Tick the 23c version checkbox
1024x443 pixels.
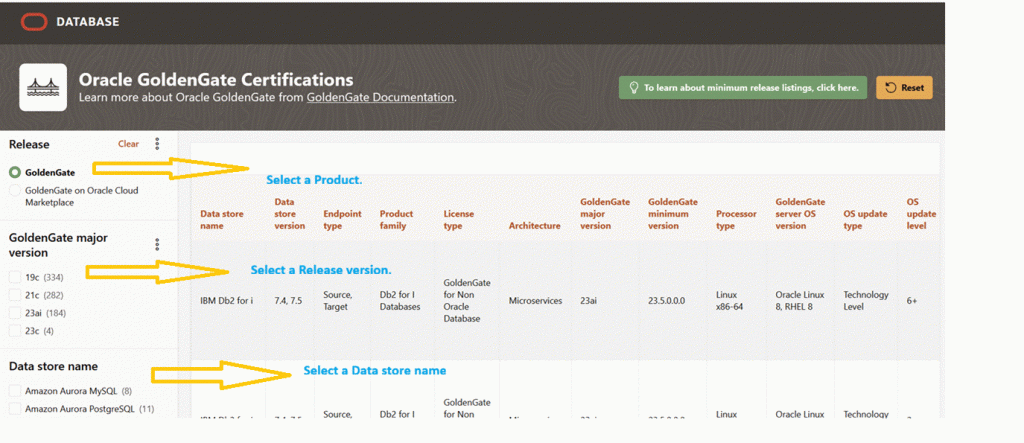tap(15, 331)
